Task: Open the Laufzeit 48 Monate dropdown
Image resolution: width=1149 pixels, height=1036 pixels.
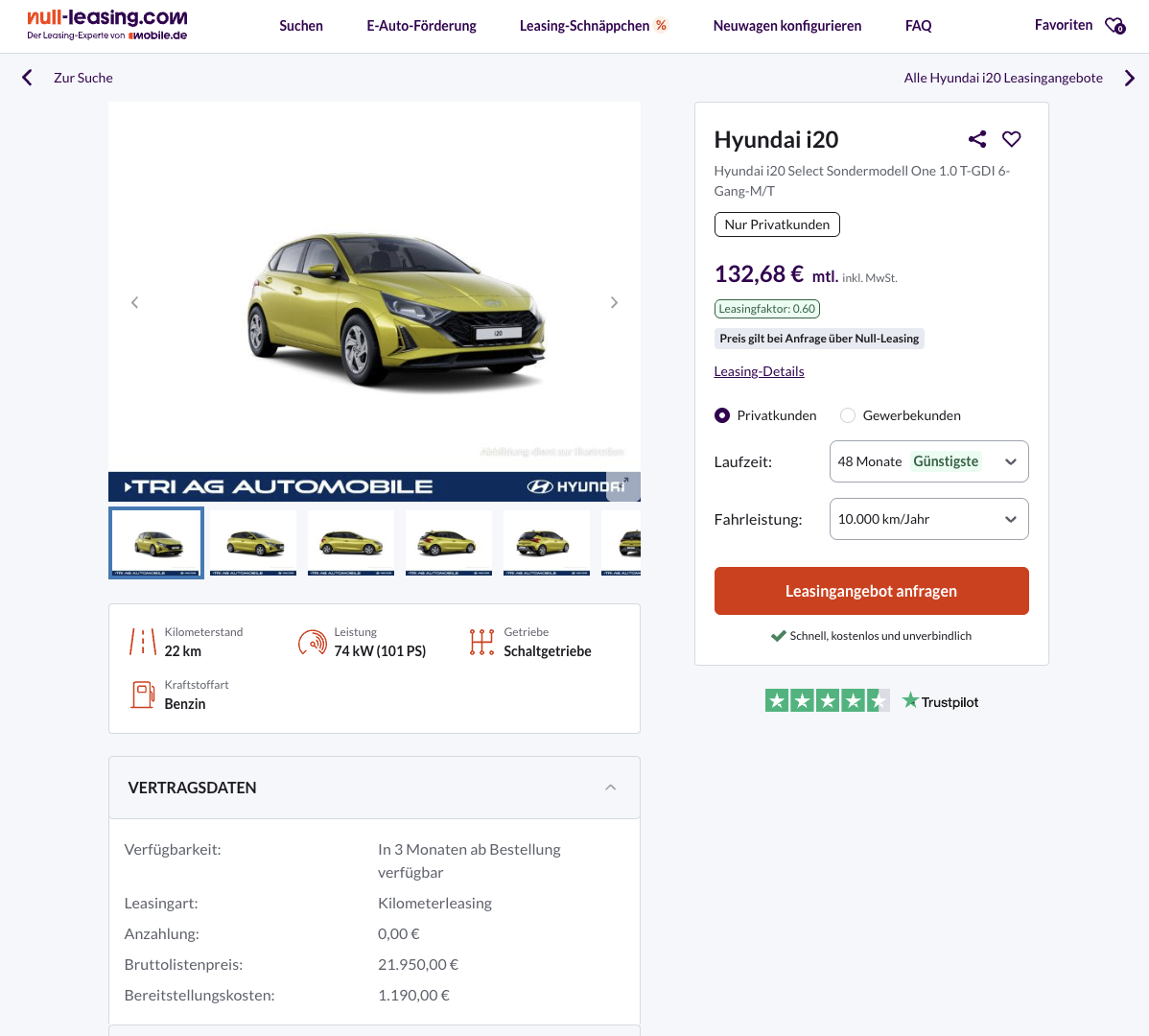Action: (928, 461)
